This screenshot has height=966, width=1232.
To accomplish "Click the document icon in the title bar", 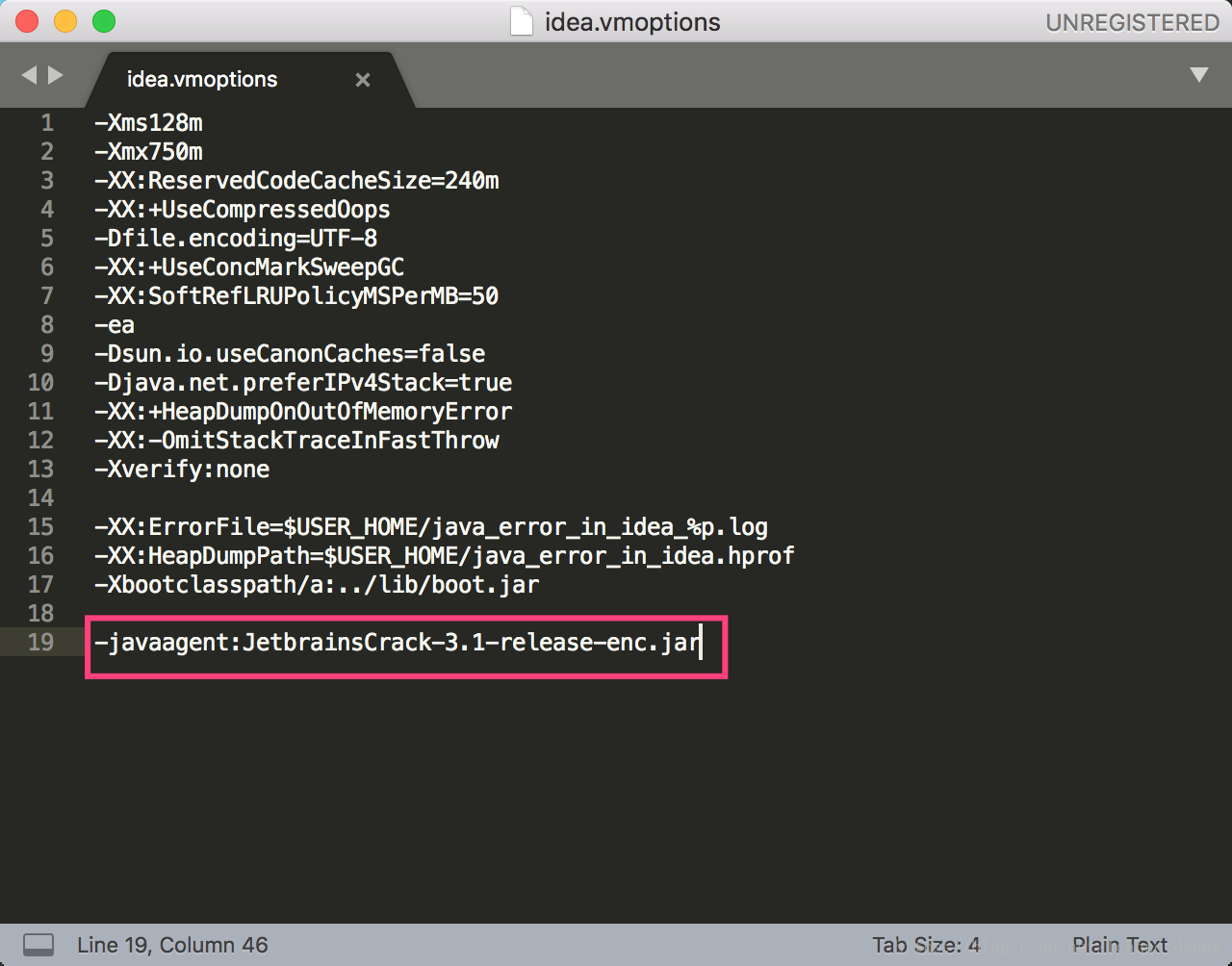I will (521, 21).
